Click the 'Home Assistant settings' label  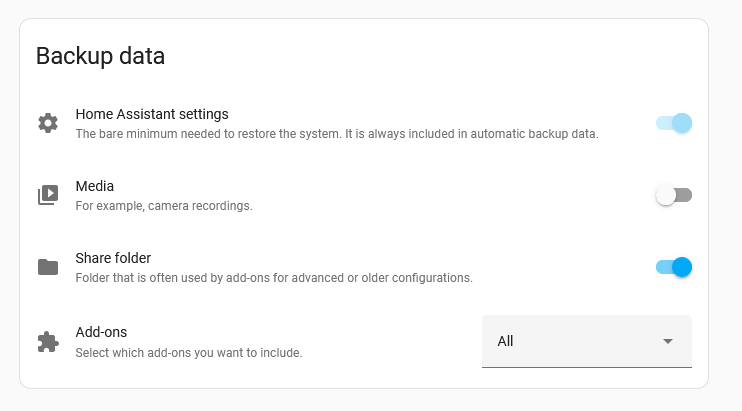tap(152, 114)
